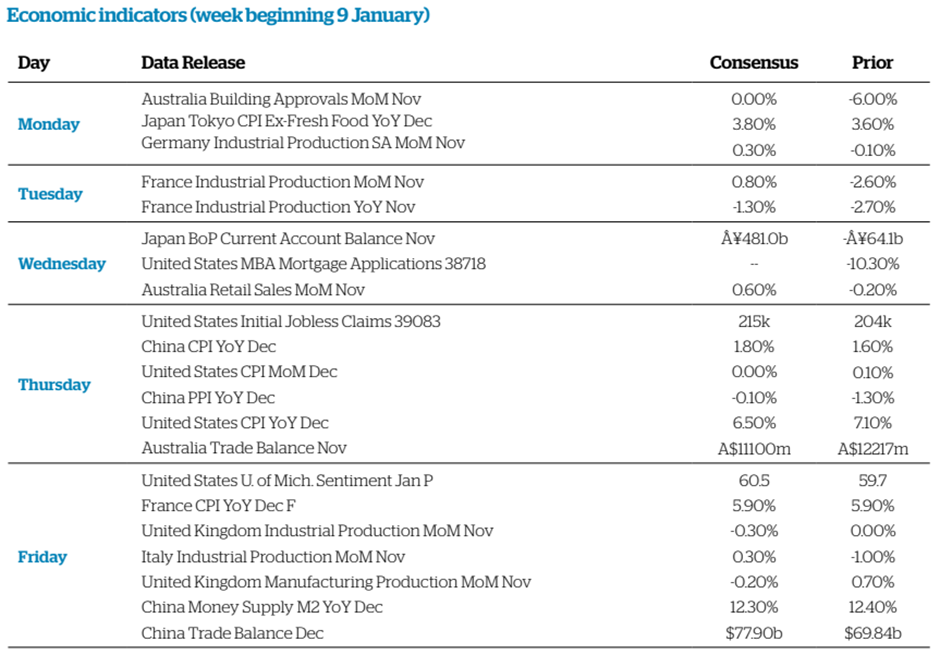Select the Wednesday day label
Image resolution: width=940 pixels, height=654 pixels.
[61, 264]
